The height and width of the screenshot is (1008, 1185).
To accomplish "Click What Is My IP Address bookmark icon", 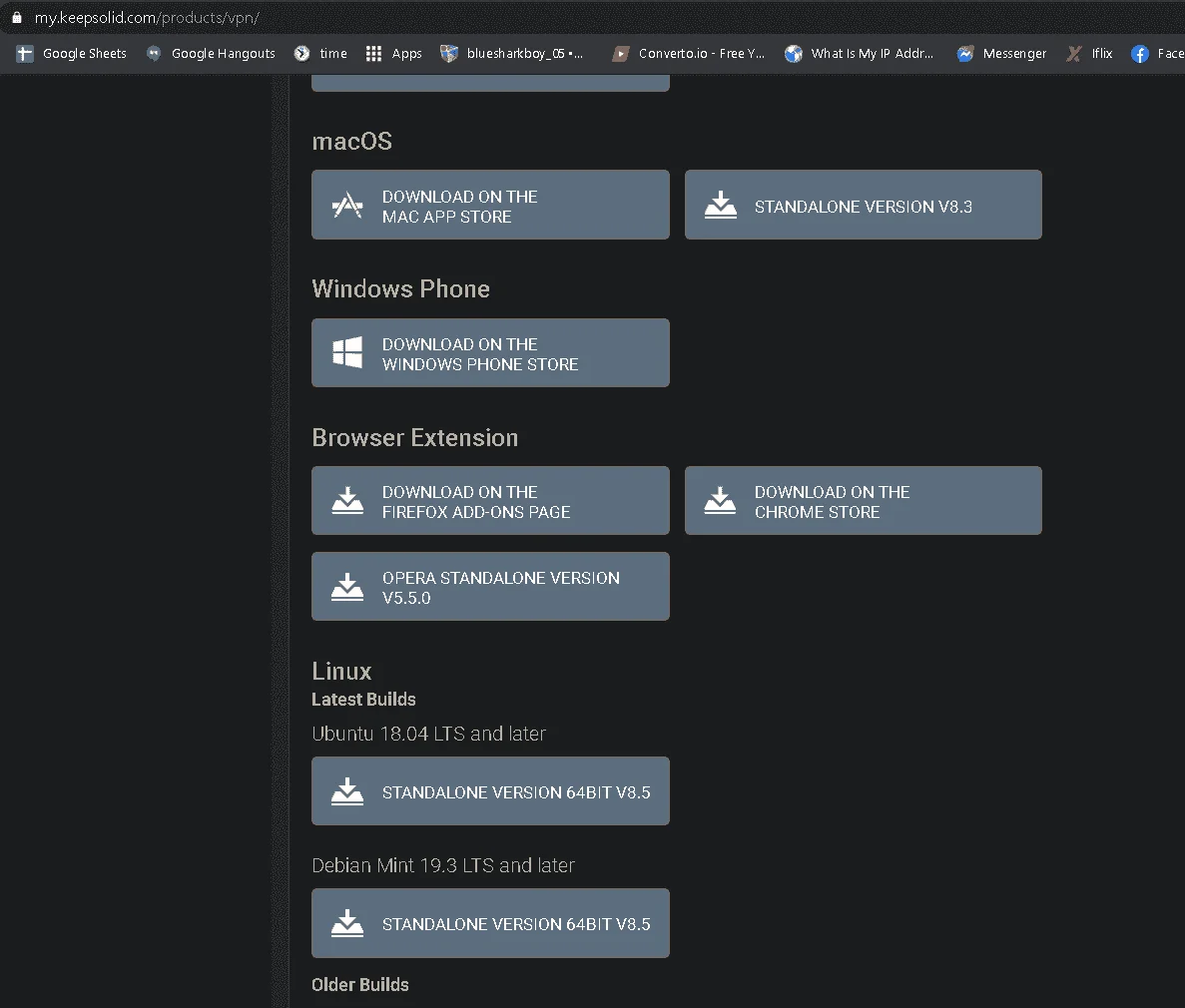I will [x=794, y=54].
